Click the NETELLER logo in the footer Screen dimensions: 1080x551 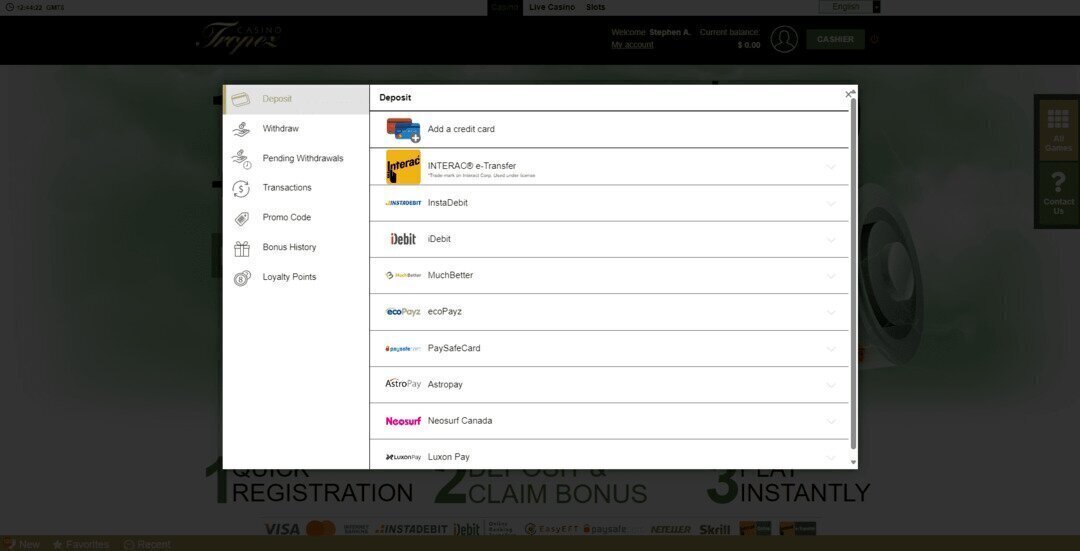pyautogui.click(x=670, y=529)
